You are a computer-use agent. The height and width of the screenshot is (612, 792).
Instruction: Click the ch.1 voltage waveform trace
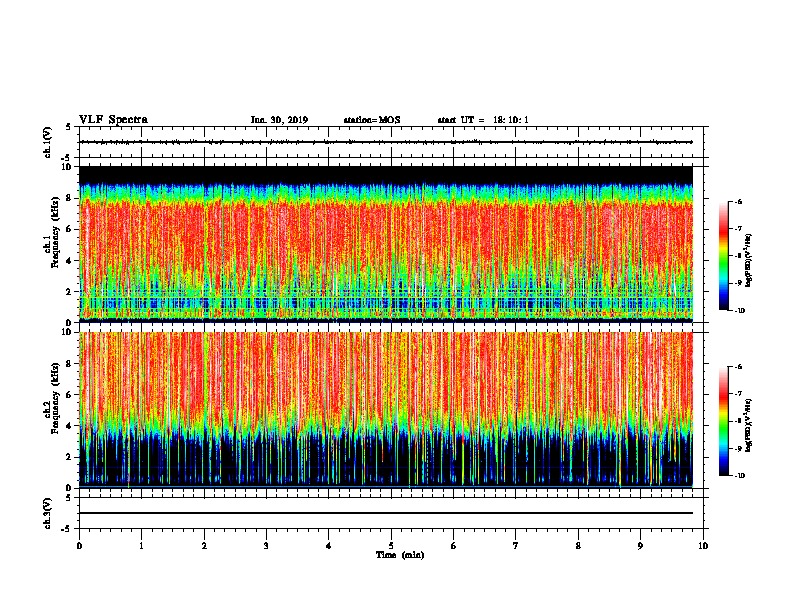(386, 142)
